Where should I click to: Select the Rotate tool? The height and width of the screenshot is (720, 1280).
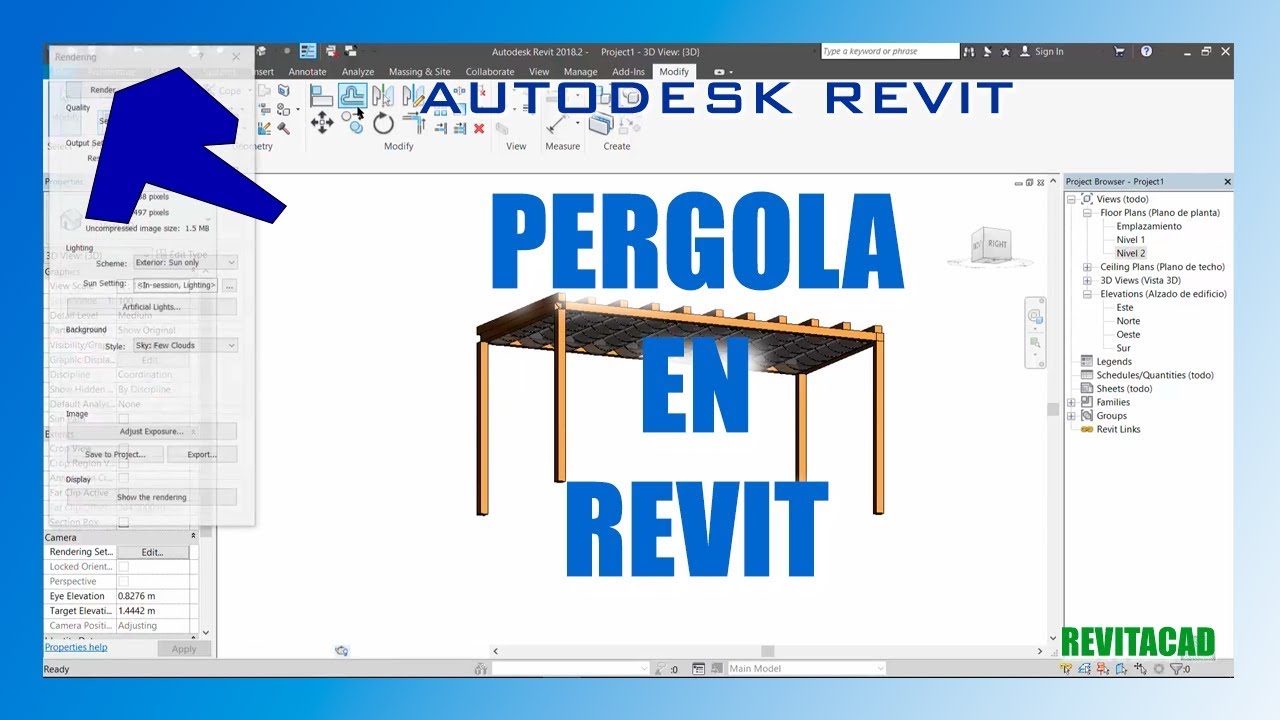point(384,124)
